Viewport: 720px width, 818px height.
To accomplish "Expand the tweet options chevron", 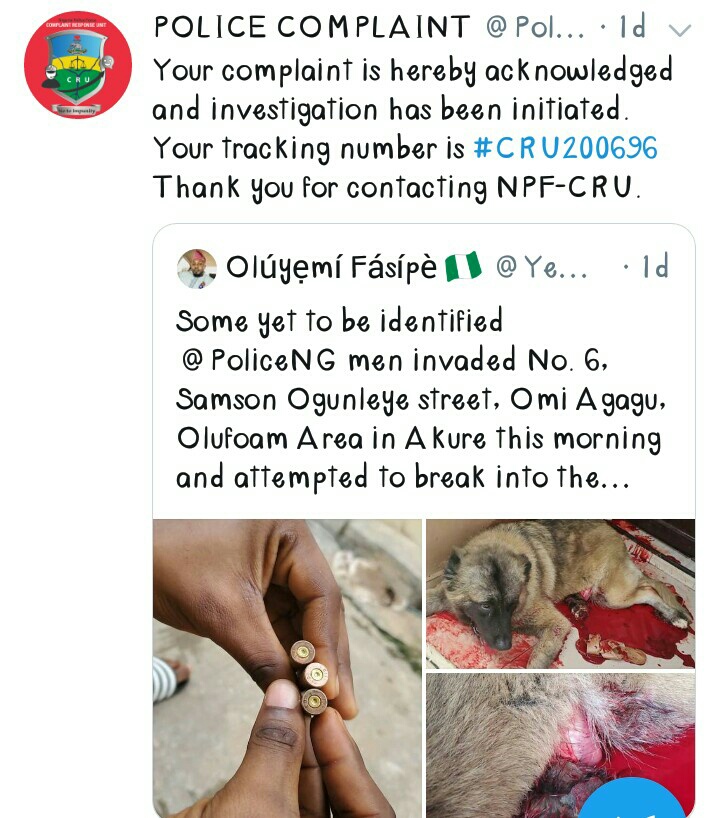I will click(x=679, y=29).
